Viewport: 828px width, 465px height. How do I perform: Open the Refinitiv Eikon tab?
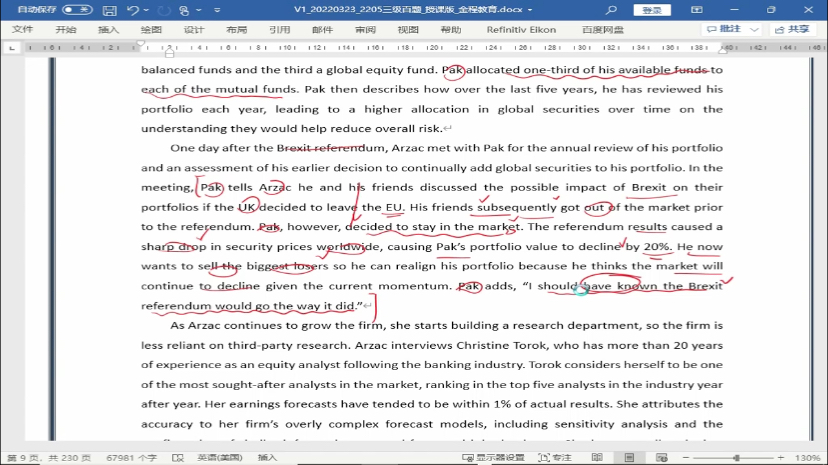[521, 30]
